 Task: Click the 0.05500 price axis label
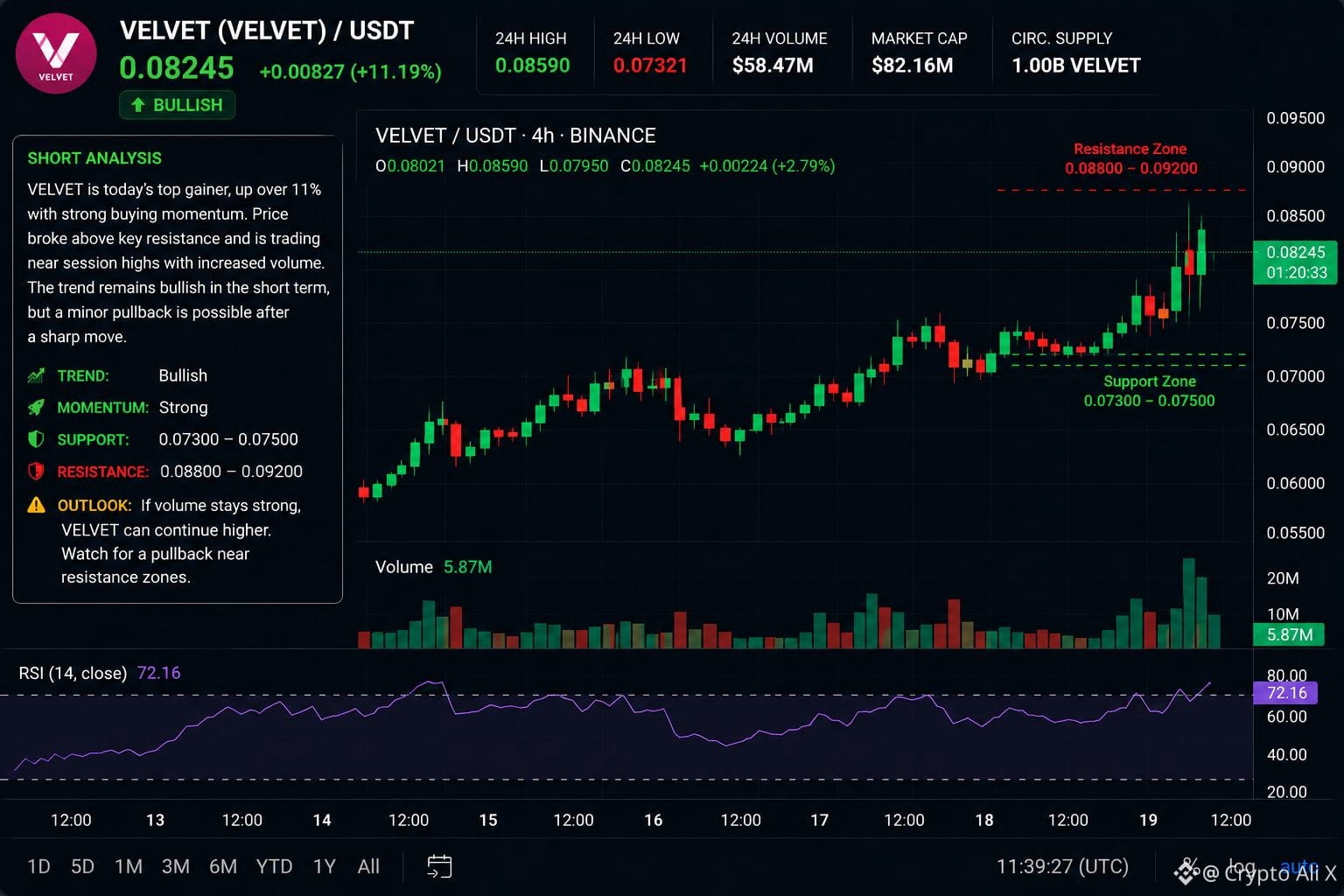[1295, 533]
